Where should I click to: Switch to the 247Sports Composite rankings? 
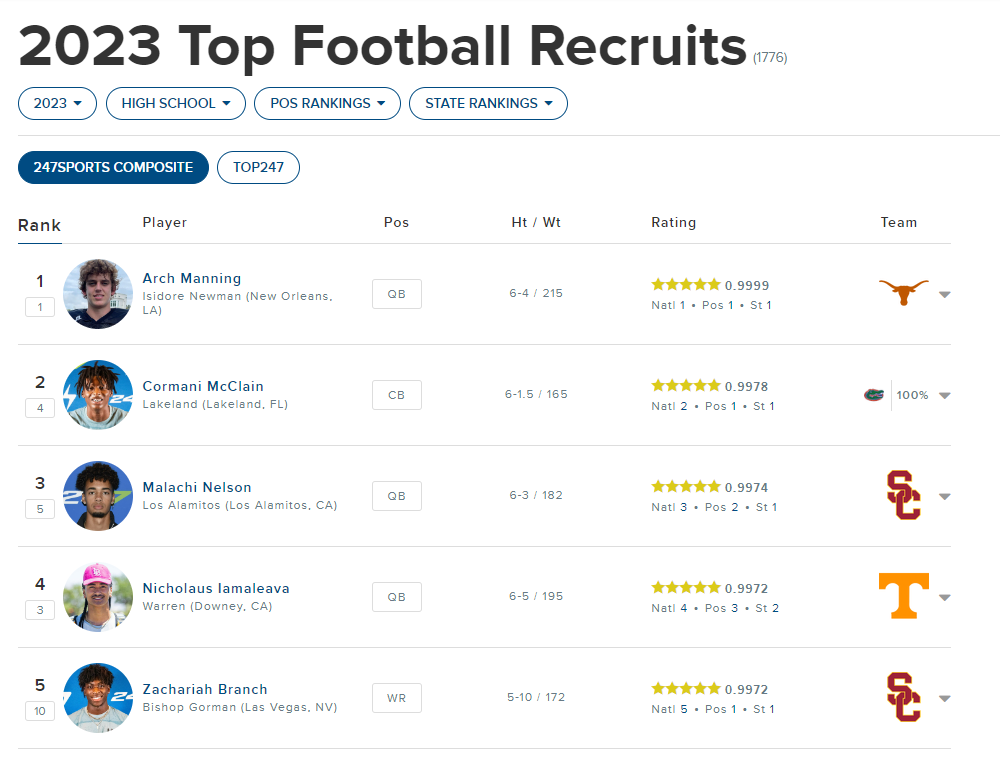point(113,167)
